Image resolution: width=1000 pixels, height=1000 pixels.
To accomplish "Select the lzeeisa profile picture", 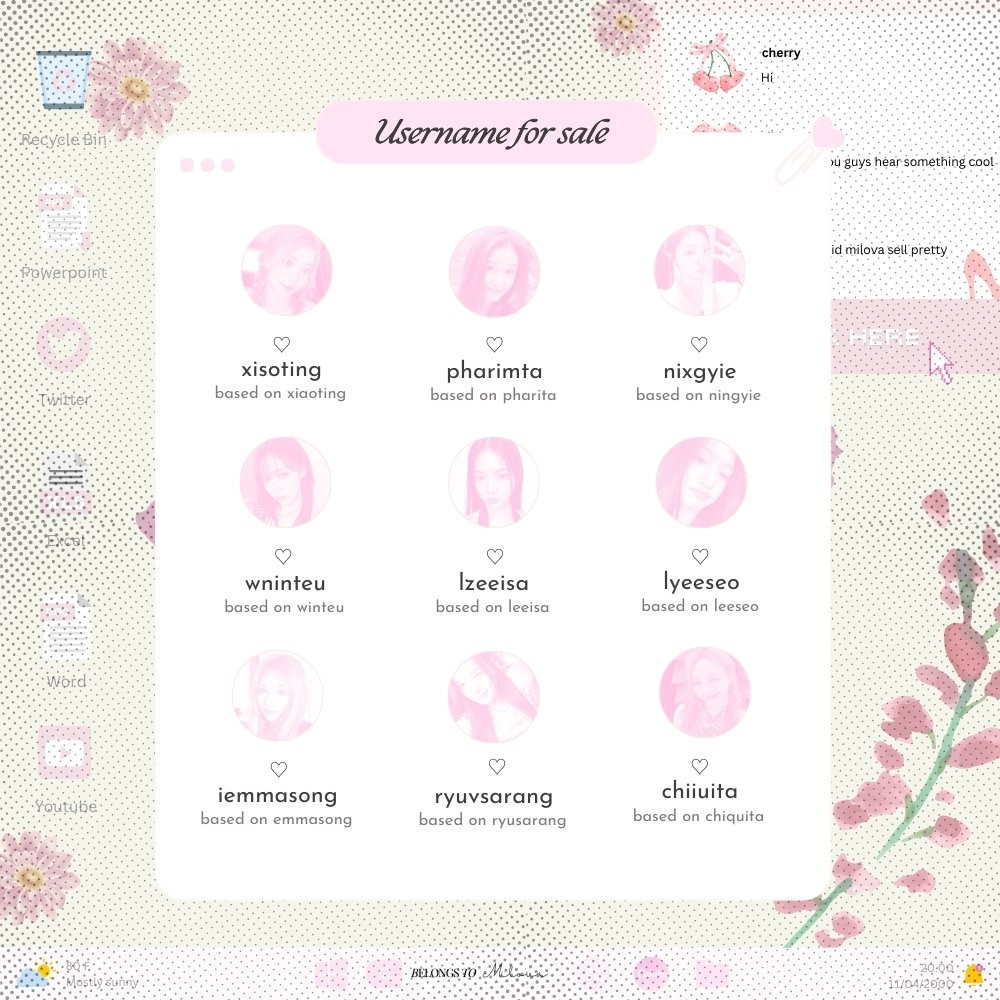I will coord(493,482).
